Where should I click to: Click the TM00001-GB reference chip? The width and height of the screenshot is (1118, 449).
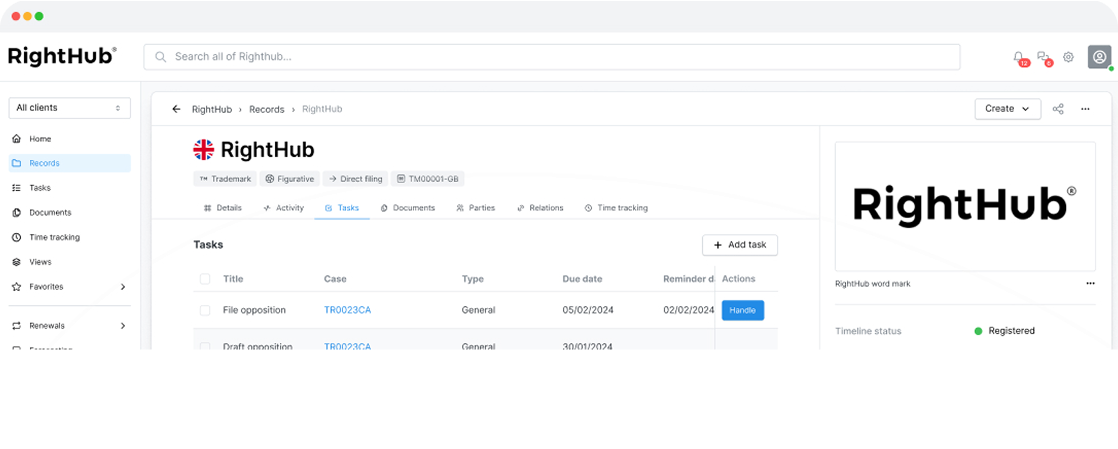tap(428, 179)
